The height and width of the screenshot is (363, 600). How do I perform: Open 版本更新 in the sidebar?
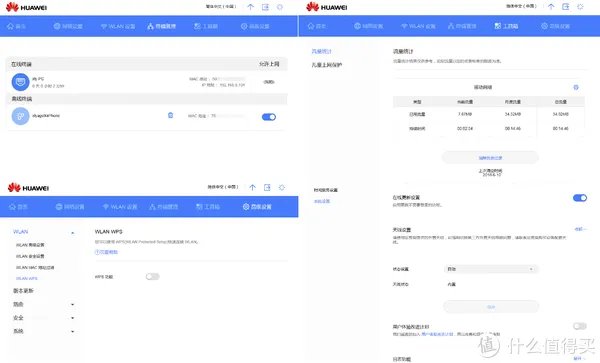pyautogui.click(x=23, y=291)
